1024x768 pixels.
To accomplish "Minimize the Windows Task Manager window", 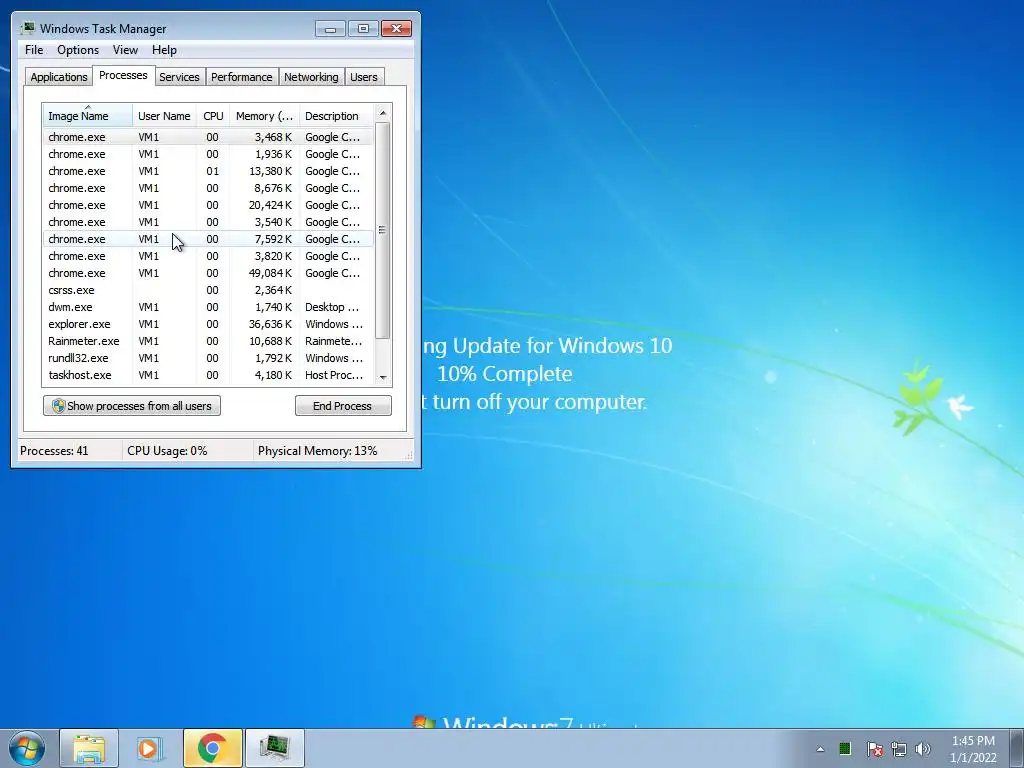I will (x=330, y=29).
